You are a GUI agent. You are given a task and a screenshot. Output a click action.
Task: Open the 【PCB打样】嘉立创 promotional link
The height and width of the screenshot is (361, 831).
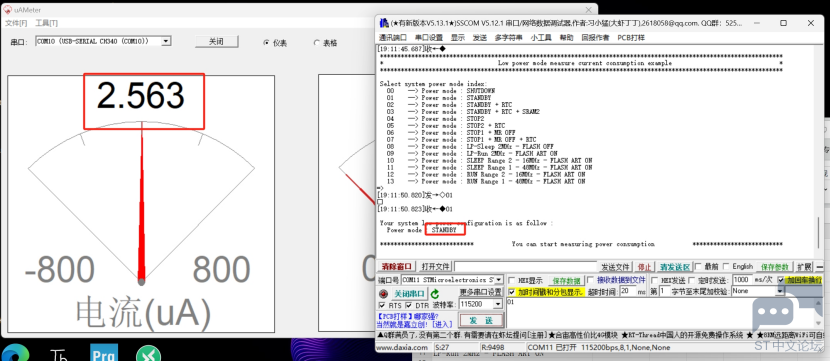(414, 320)
